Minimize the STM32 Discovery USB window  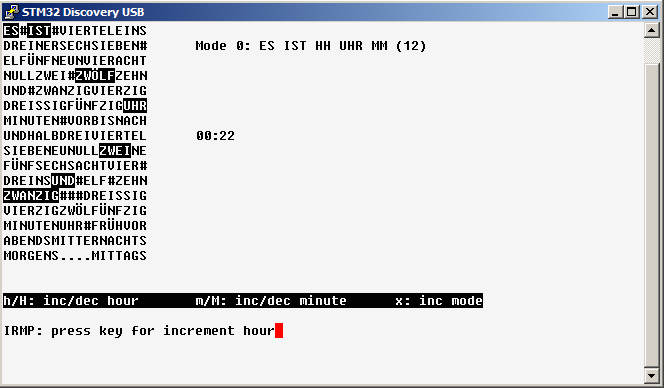coord(615,12)
